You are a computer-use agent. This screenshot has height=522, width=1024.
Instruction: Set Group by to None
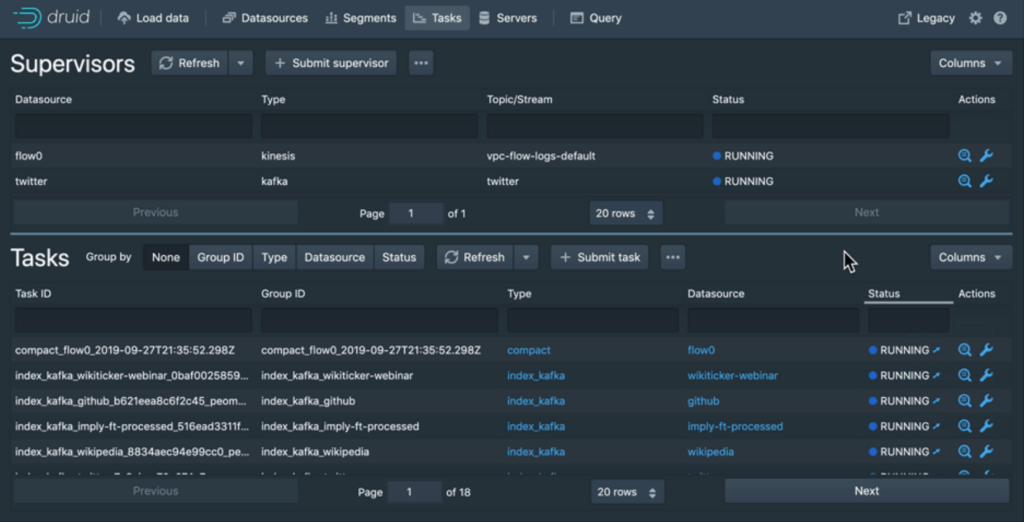pos(166,257)
